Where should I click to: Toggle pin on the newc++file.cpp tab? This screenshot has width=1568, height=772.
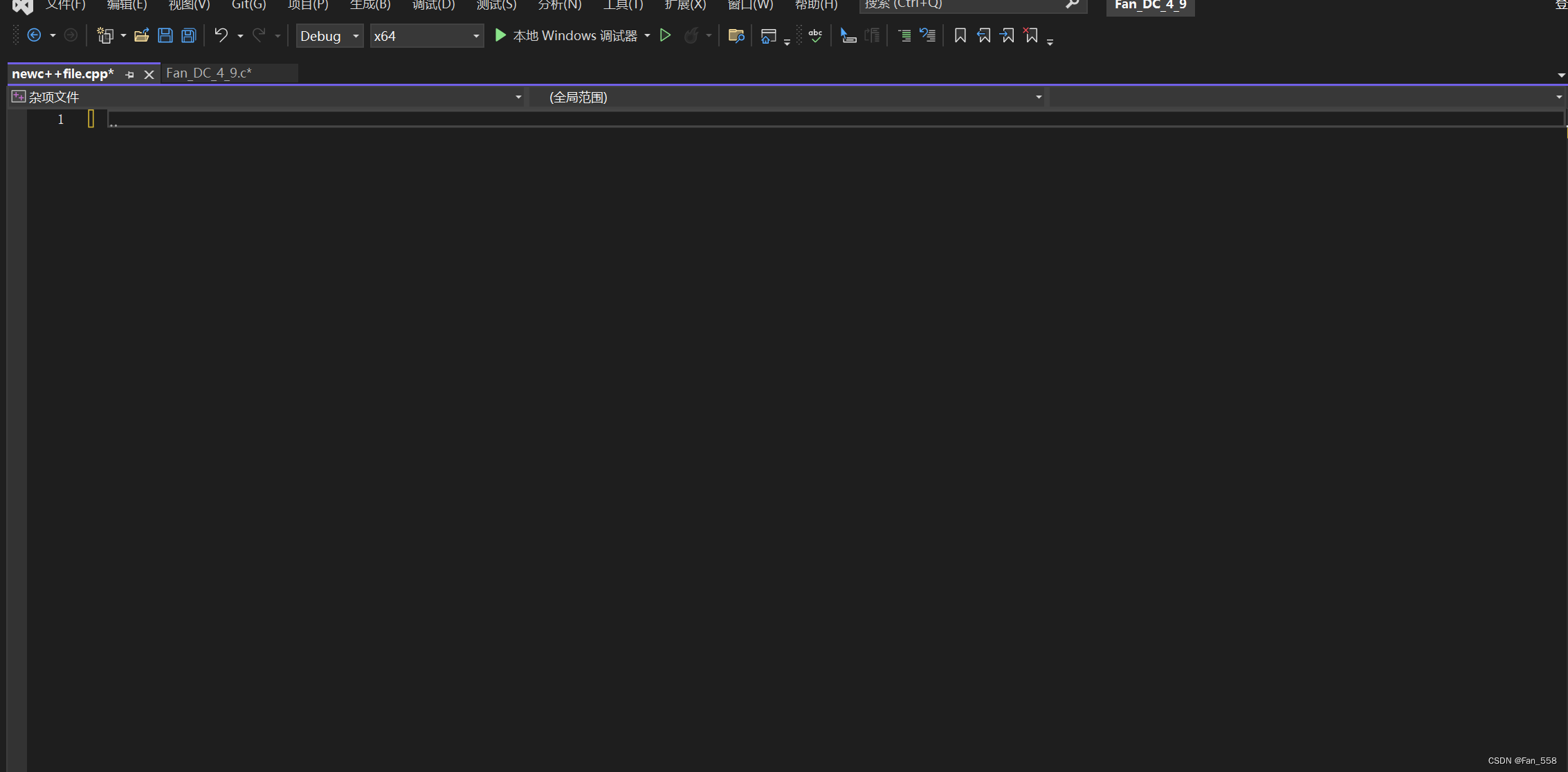(x=129, y=74)
